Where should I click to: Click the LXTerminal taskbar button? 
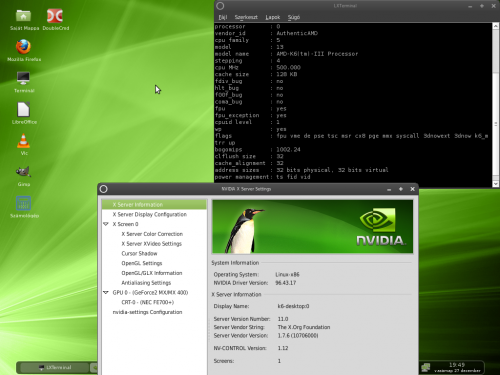click(55, 367)
